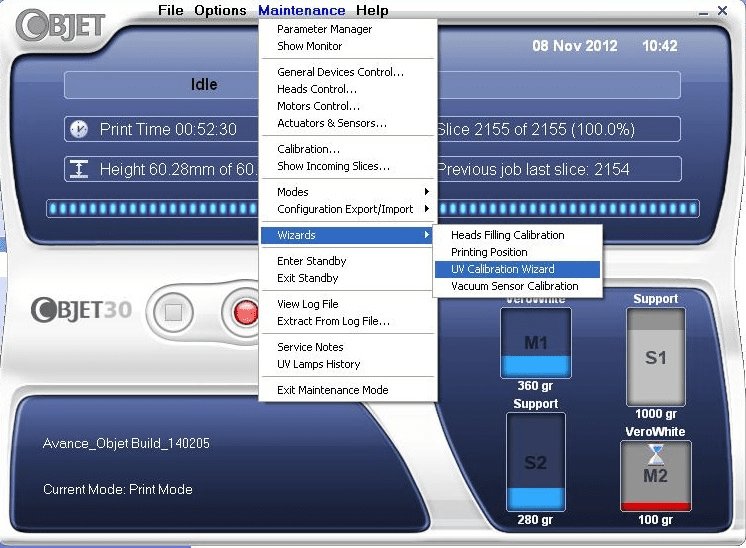
Task: Select Actuators & Sensors entry
Action: point(348,123)
